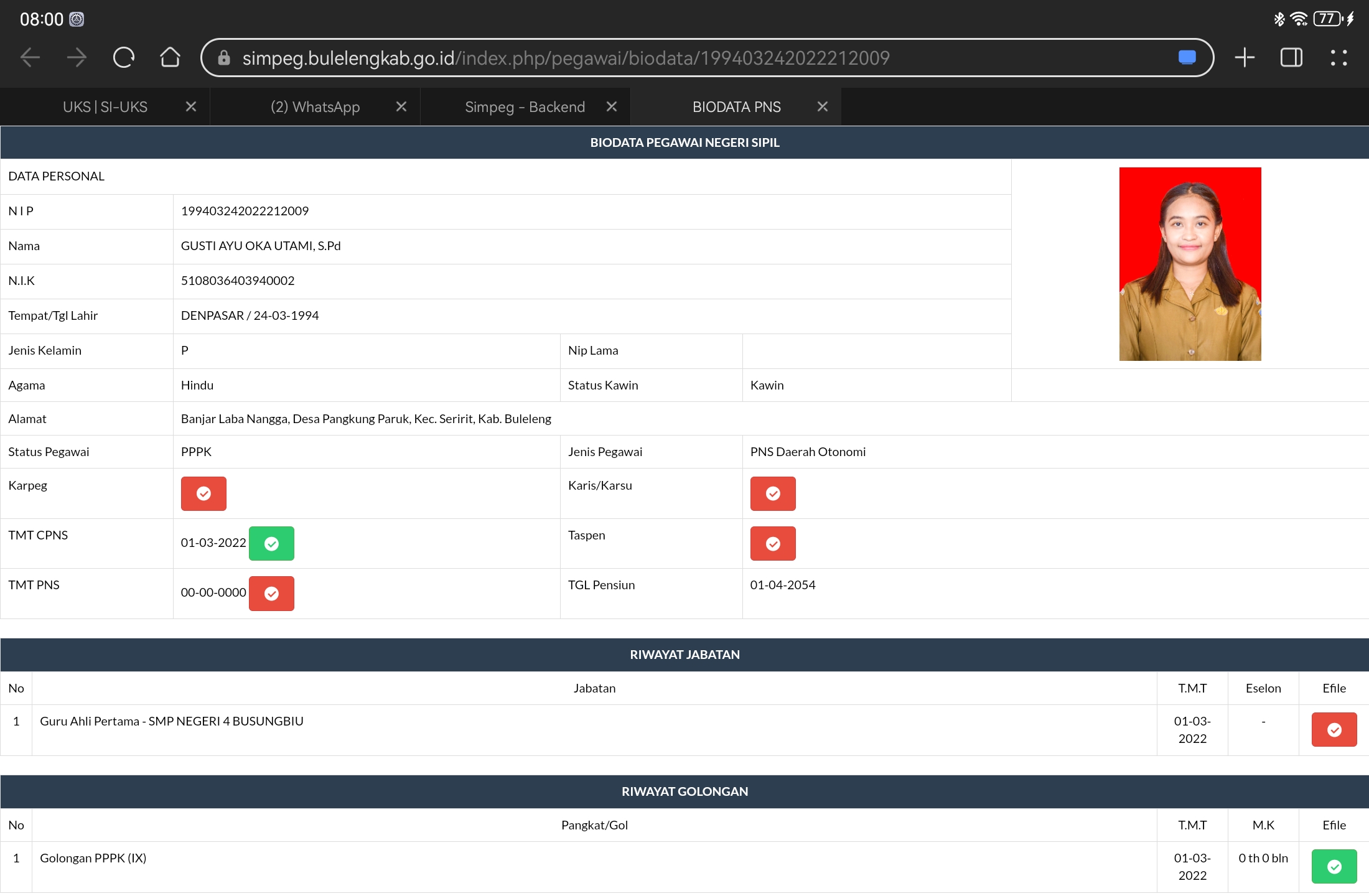
Task: Click the blue desktop-mode icon in address bar
Action: tap(1187, 58)
